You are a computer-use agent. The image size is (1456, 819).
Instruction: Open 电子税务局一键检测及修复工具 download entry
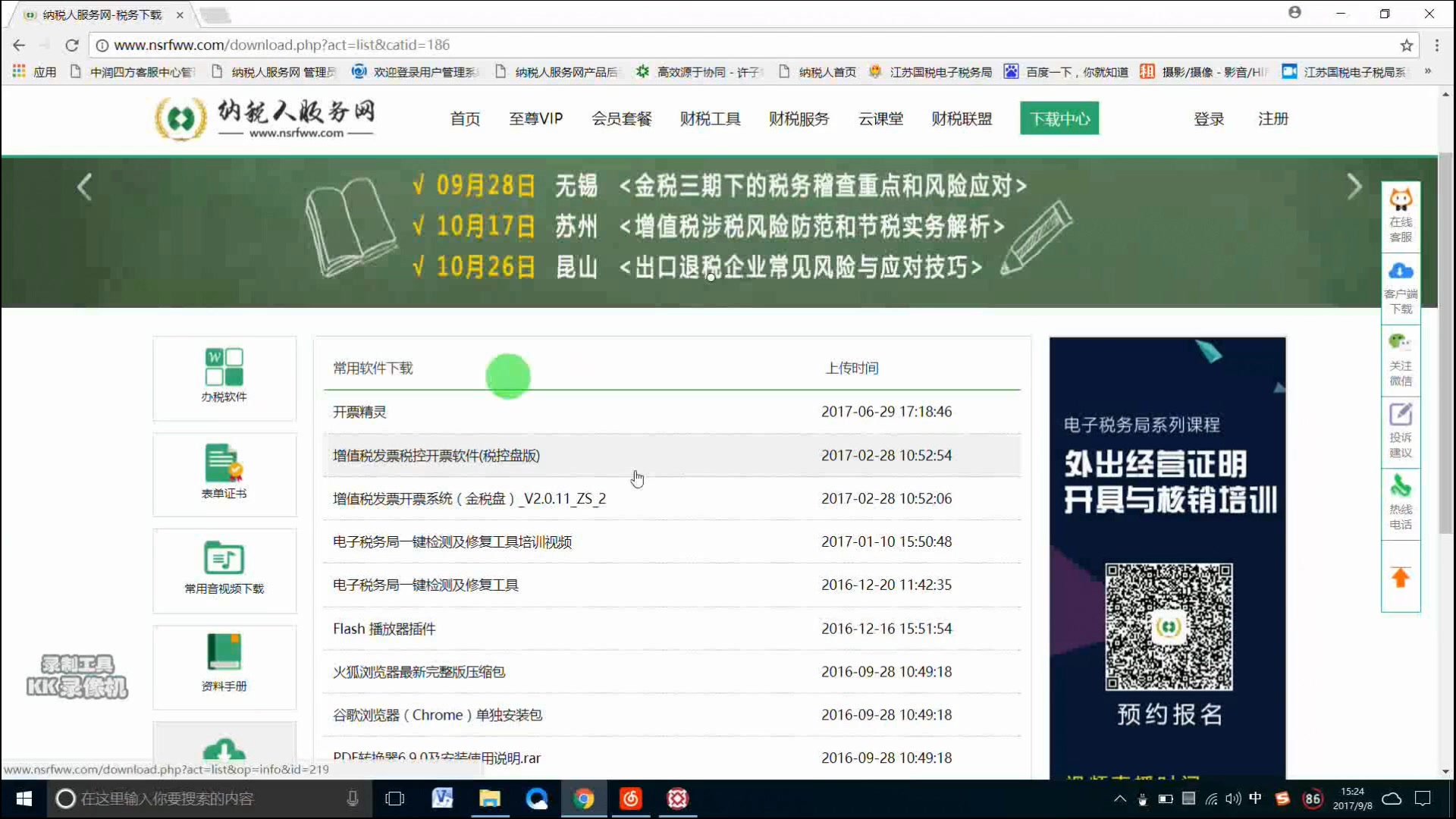[425, 585]
